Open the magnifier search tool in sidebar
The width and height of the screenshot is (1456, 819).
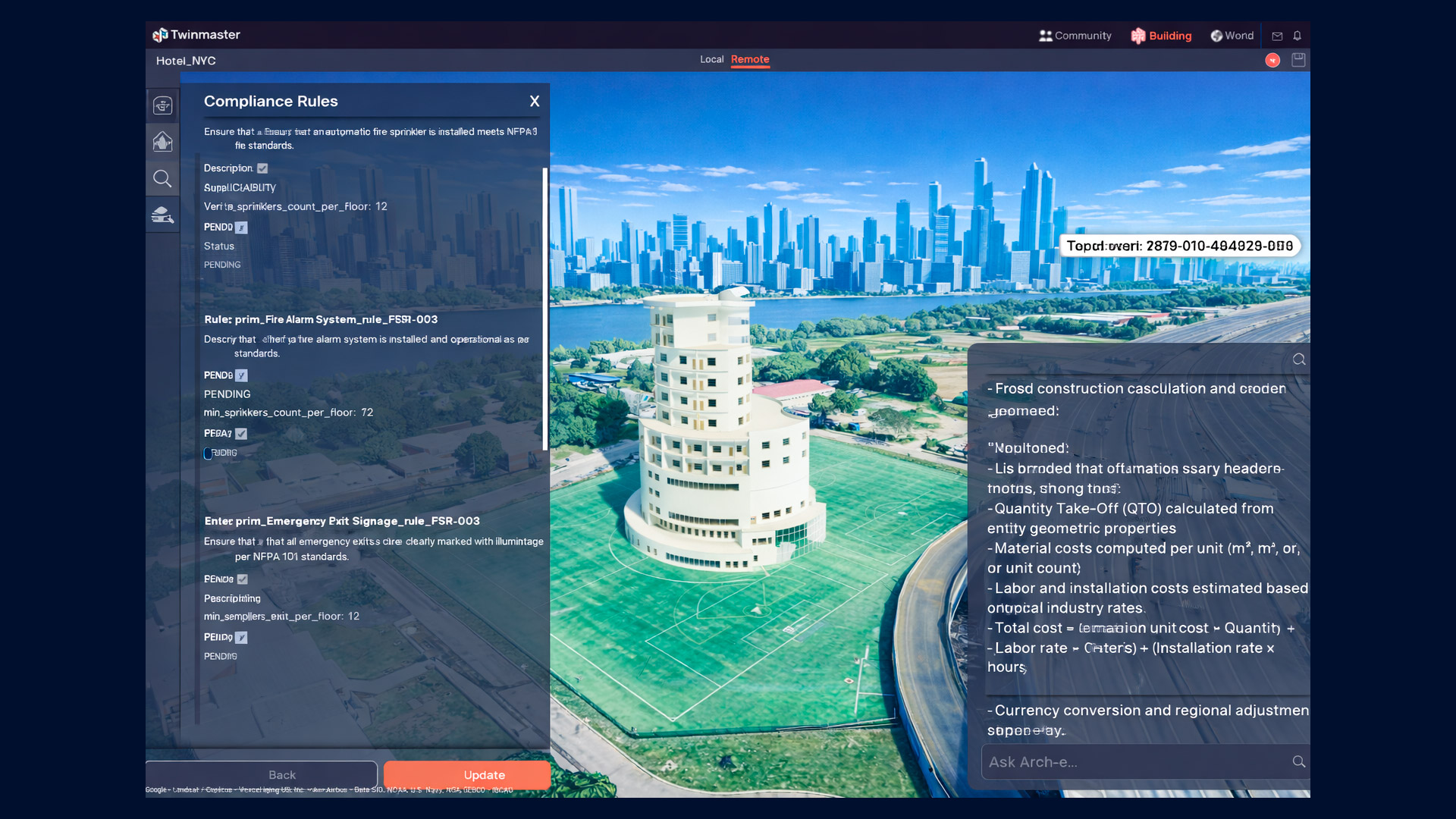click(162, 179)
